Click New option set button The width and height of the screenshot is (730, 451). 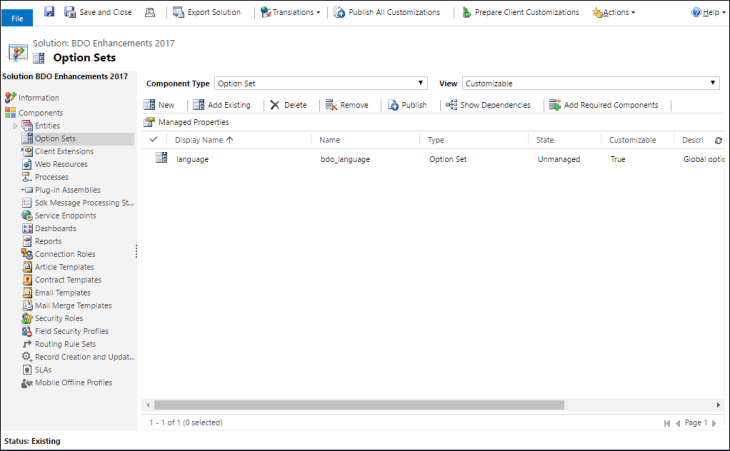pyautogui.click(x=159, y=105)
